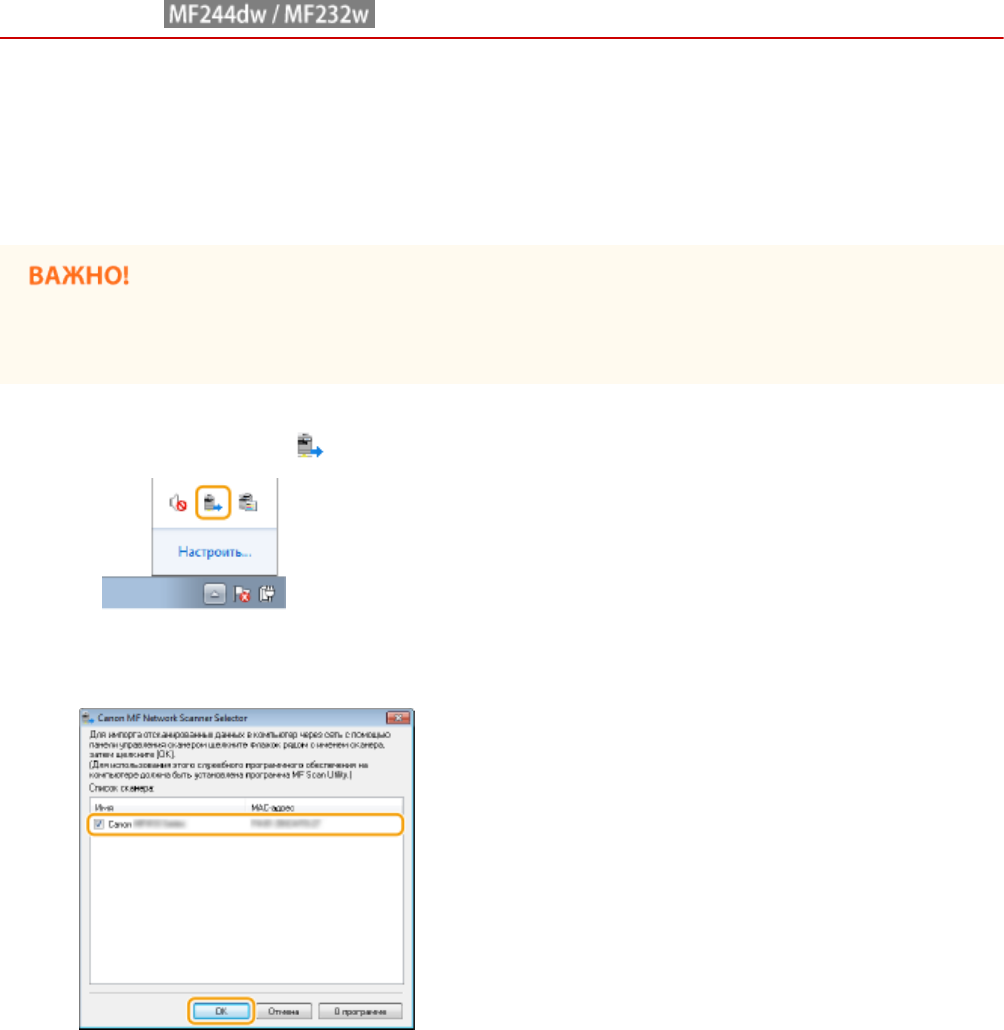Click the blurred MAC address cell of Canon row
Image resolution: width=1004 pixels, height=1030 pixels.
click(285, 824)
